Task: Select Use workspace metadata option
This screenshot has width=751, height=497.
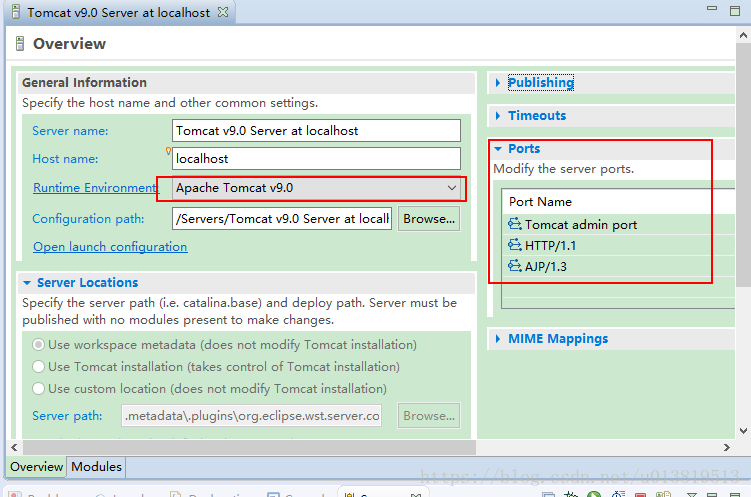Action: (38, 345)
